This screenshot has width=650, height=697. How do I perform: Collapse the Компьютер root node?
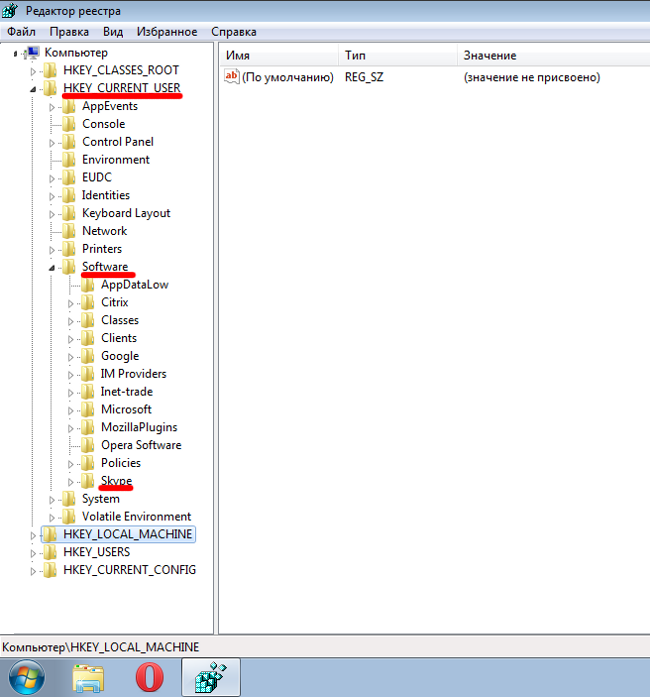point(15,54)
